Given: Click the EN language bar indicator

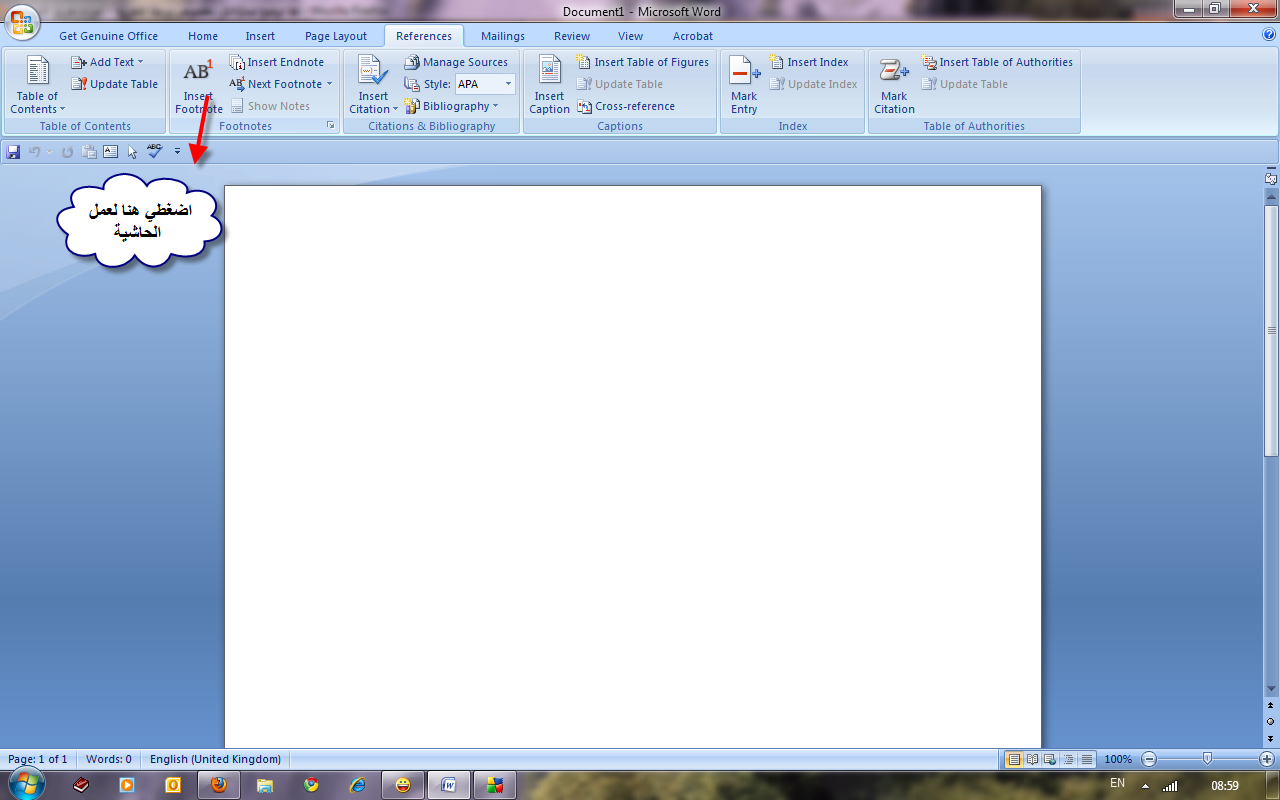Looking at the screenshot, I should pyautogui.click(x=1117, y=784).
